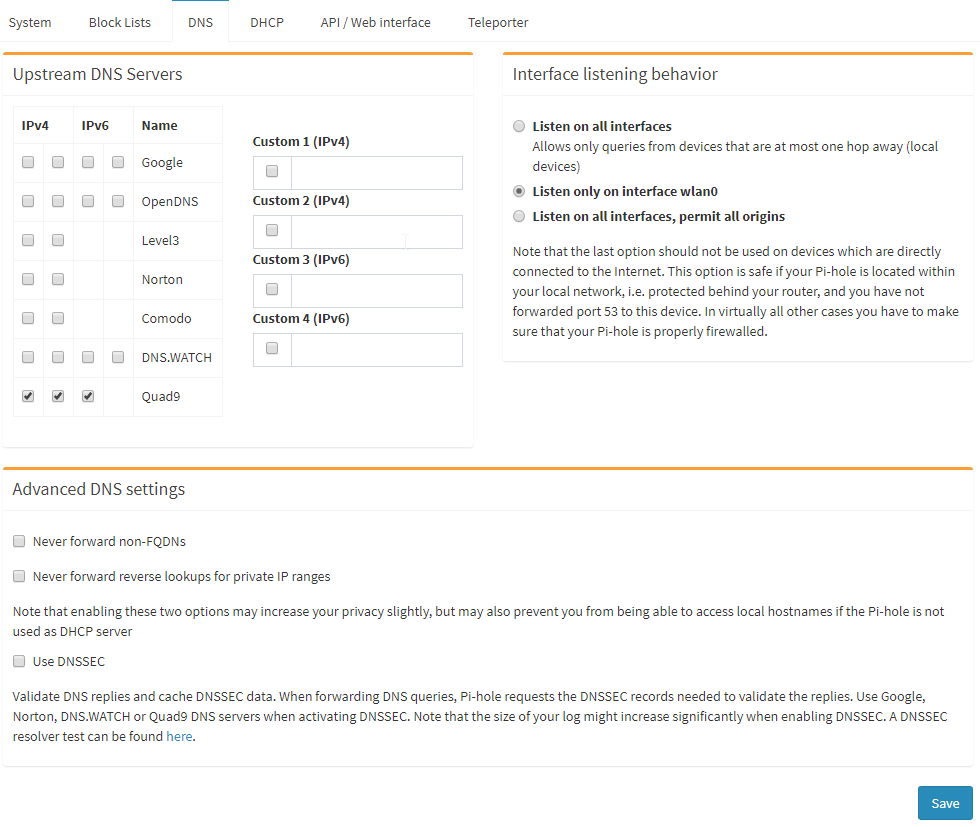Choose Listen on all interfaces, permit all origins
The width and height of the screenshot is (980, 827).
(519, 216)
